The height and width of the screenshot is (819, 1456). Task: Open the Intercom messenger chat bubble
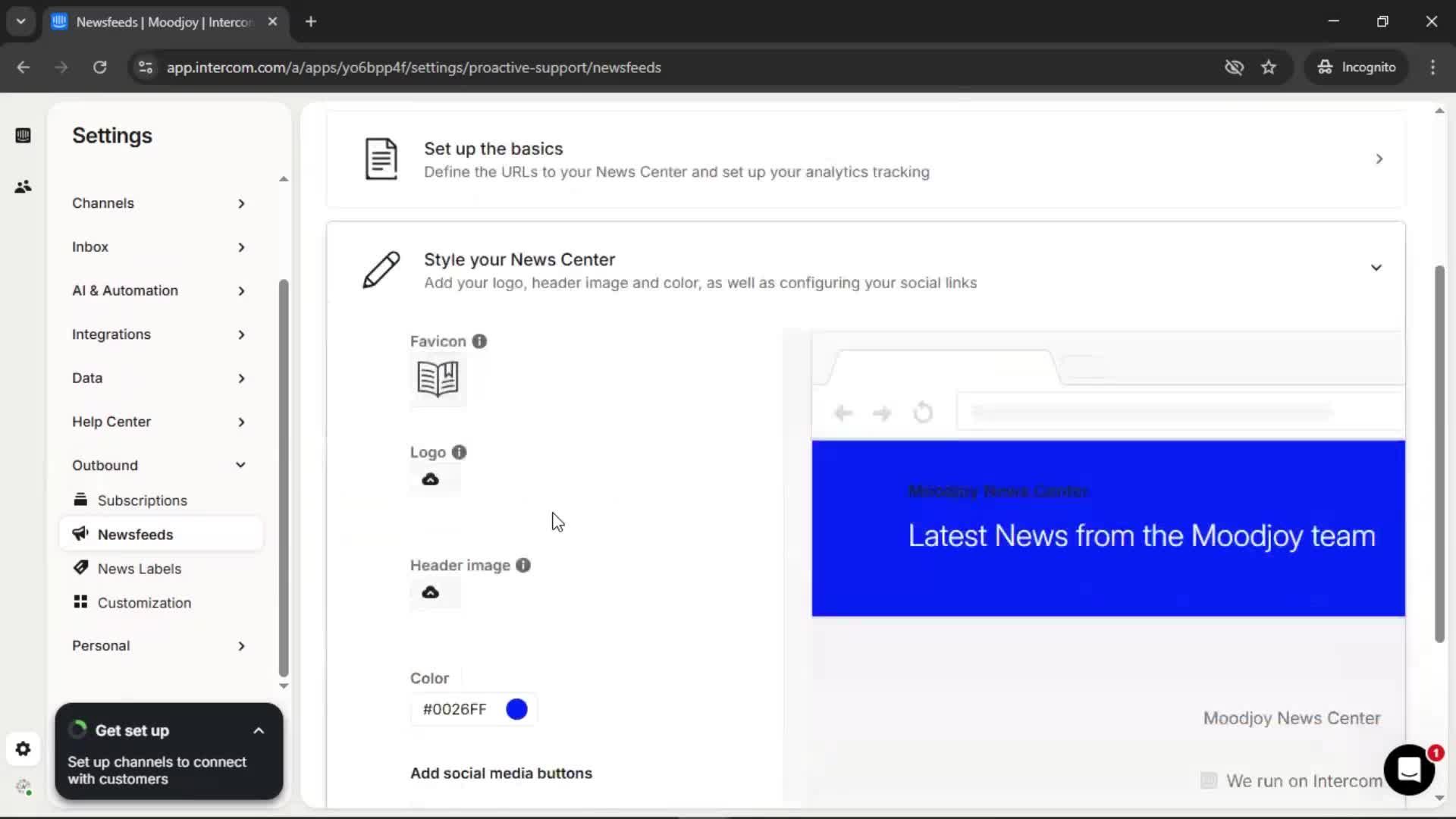(1409, 770)
